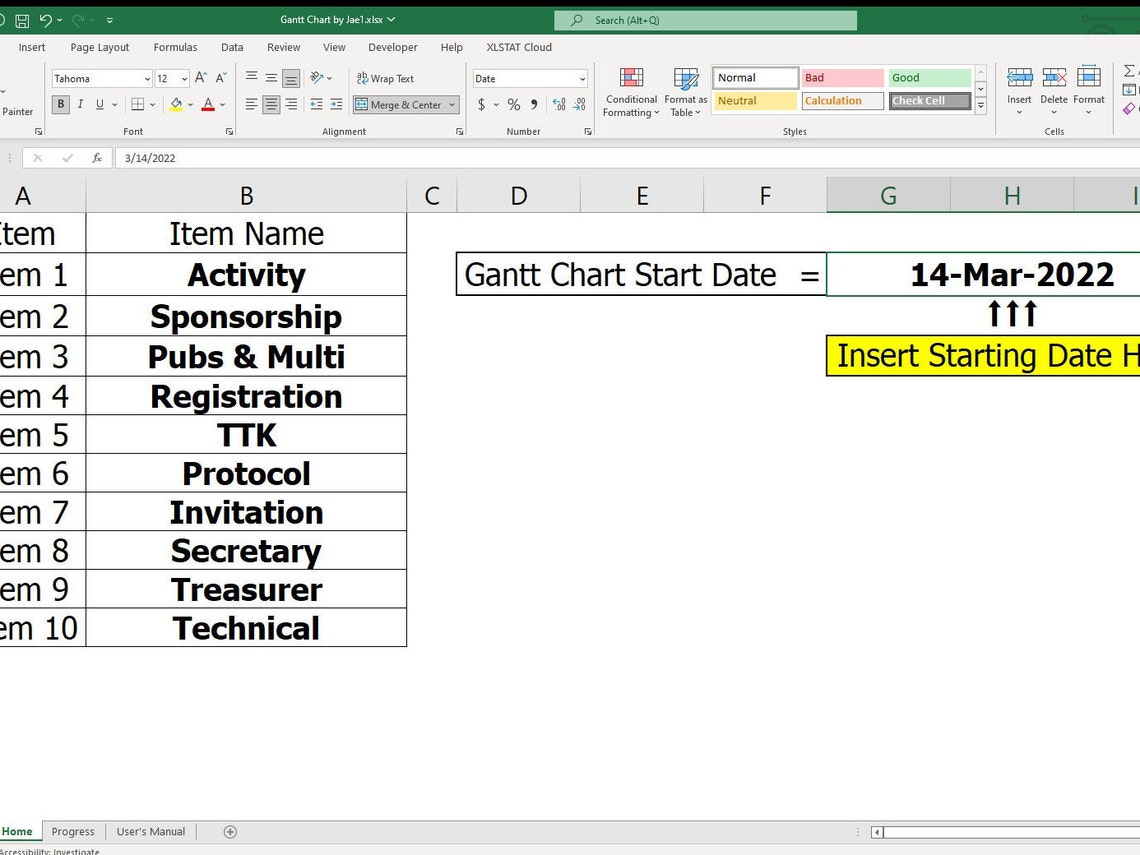Toggle italic formatting
The image size is (1140, 855).
click(x=80, y=104)
